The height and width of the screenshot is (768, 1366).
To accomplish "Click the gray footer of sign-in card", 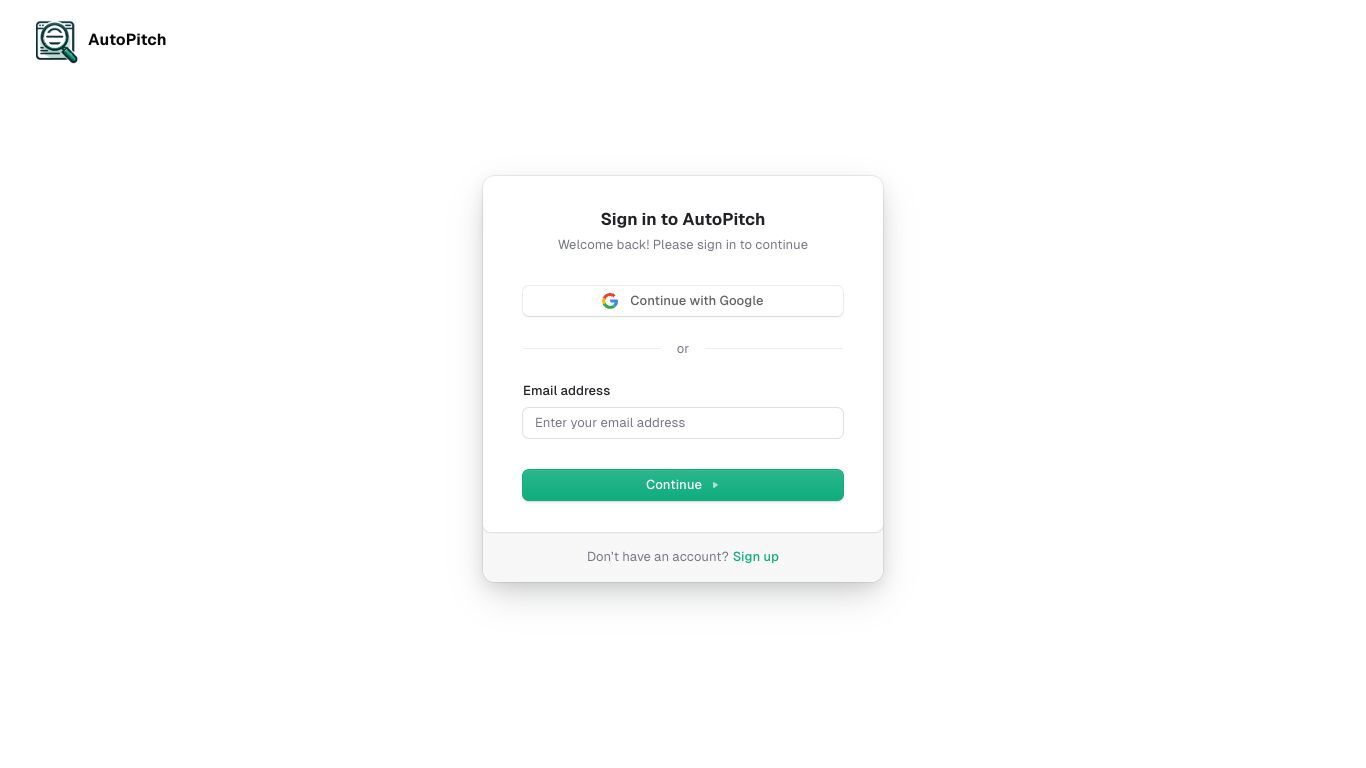I will click(683, 557).
